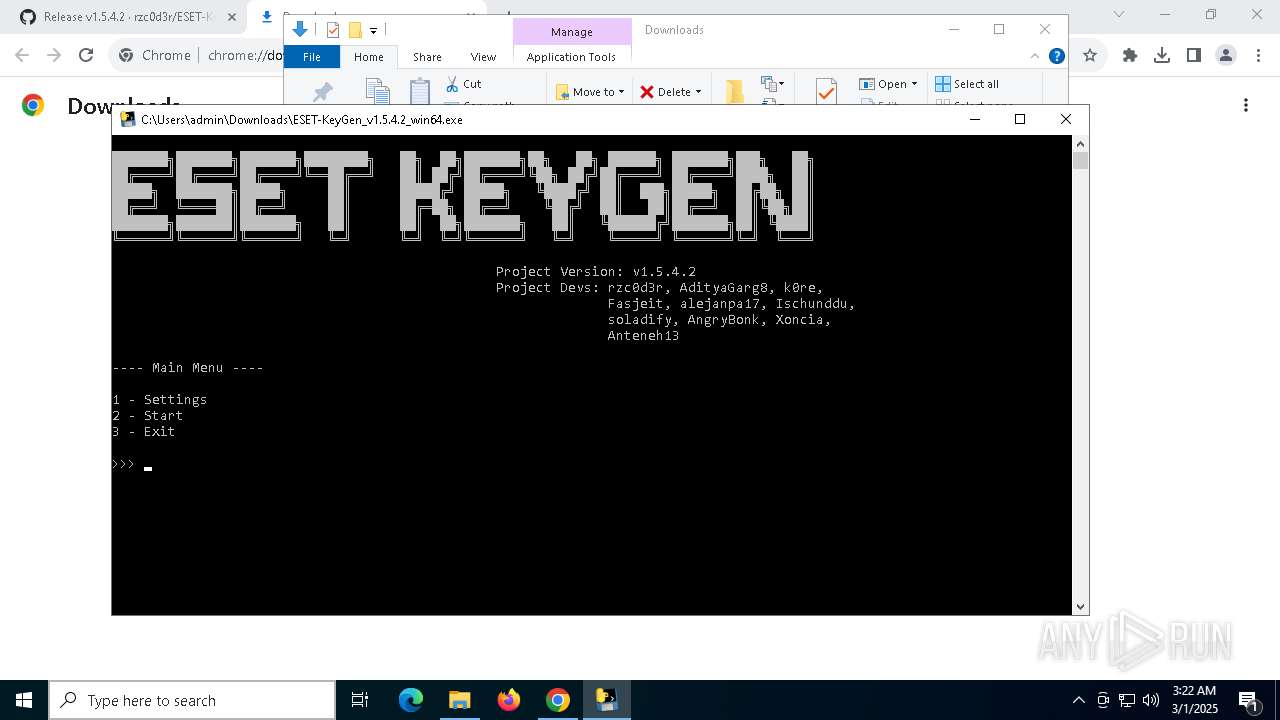This screenshot has width=1280, height=720.
Task: Select the View ribbon tab
Action: click(x=483, y=57)
